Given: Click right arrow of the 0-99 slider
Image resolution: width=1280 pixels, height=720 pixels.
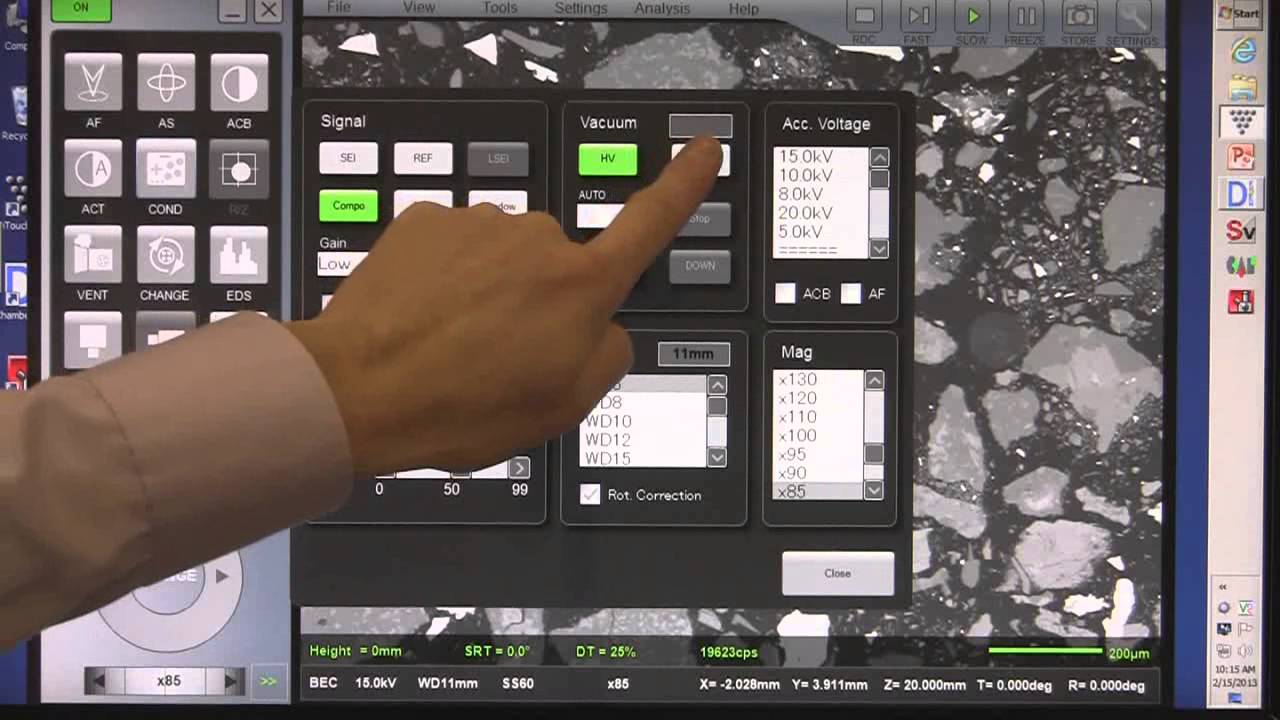Looking at the screenshot, I should 519,467.
